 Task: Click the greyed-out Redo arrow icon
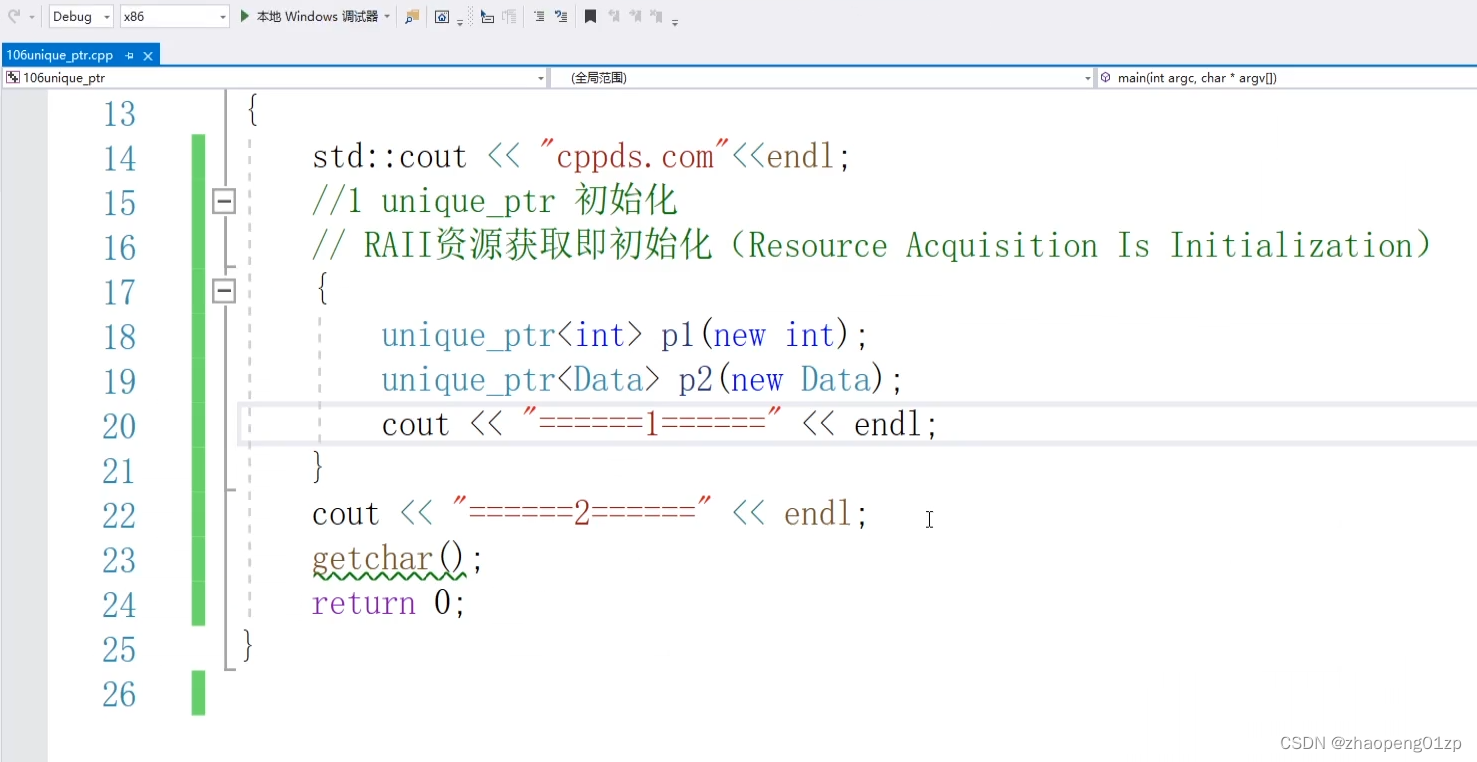(14, 16)
